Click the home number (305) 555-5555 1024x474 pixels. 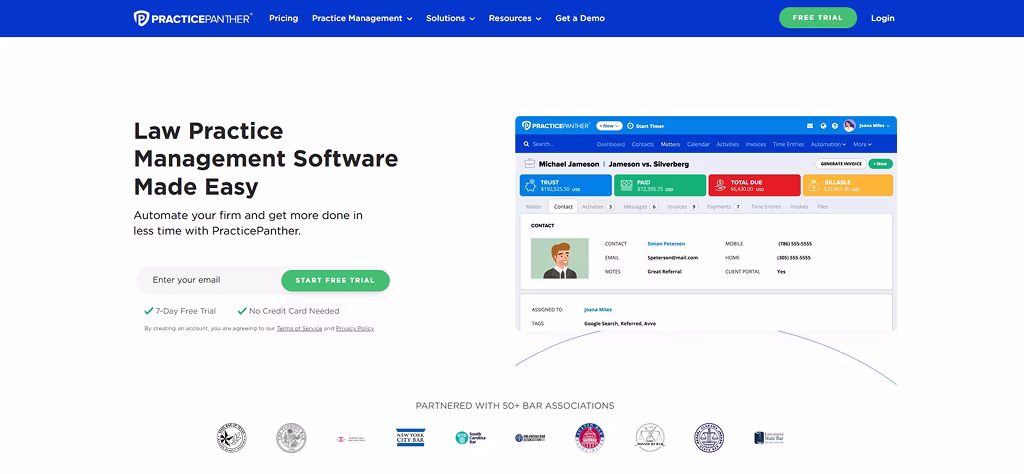coord(793,257)
